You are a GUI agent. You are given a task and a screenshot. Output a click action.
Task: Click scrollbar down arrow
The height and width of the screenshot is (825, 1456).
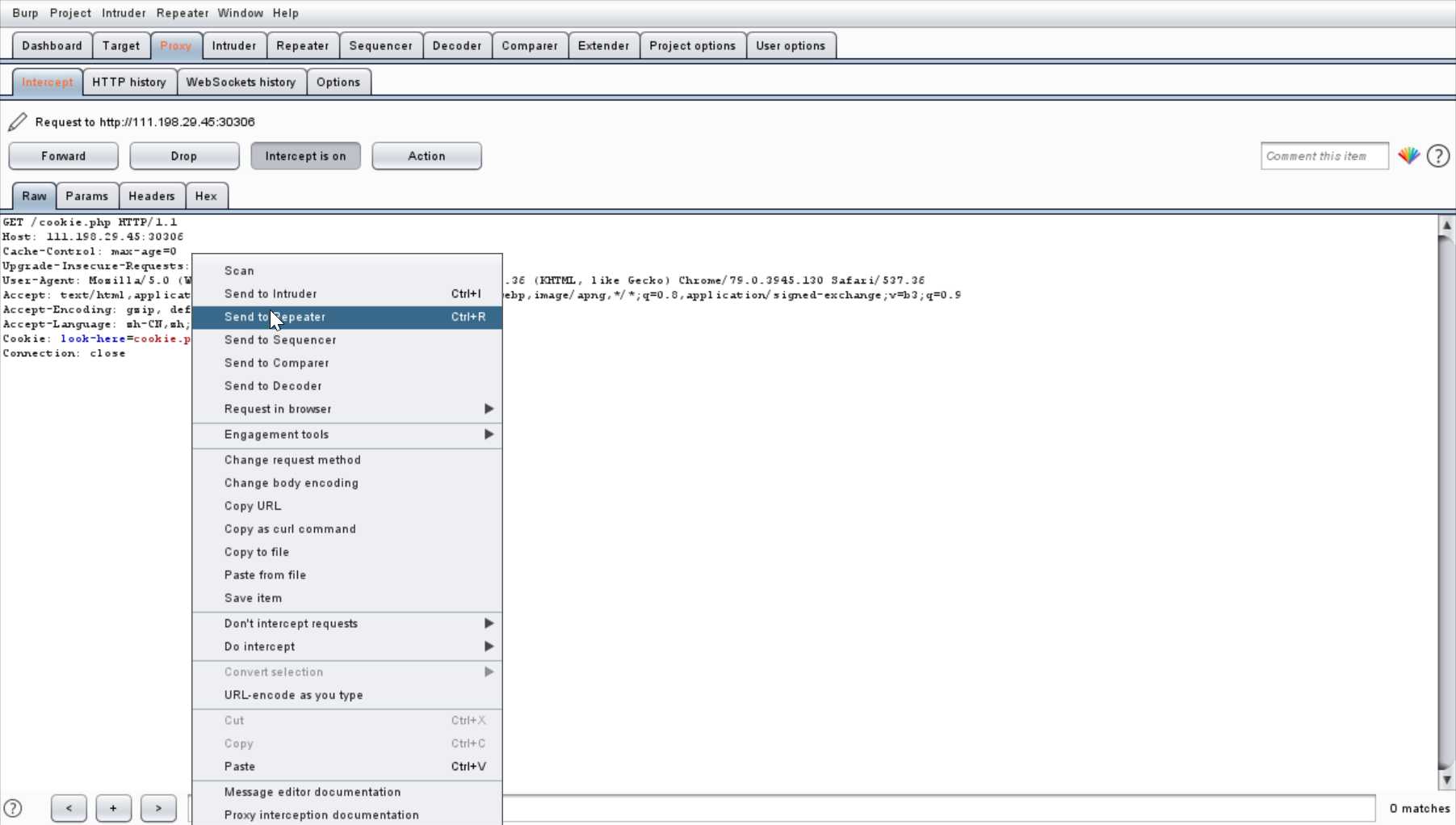1446,780
